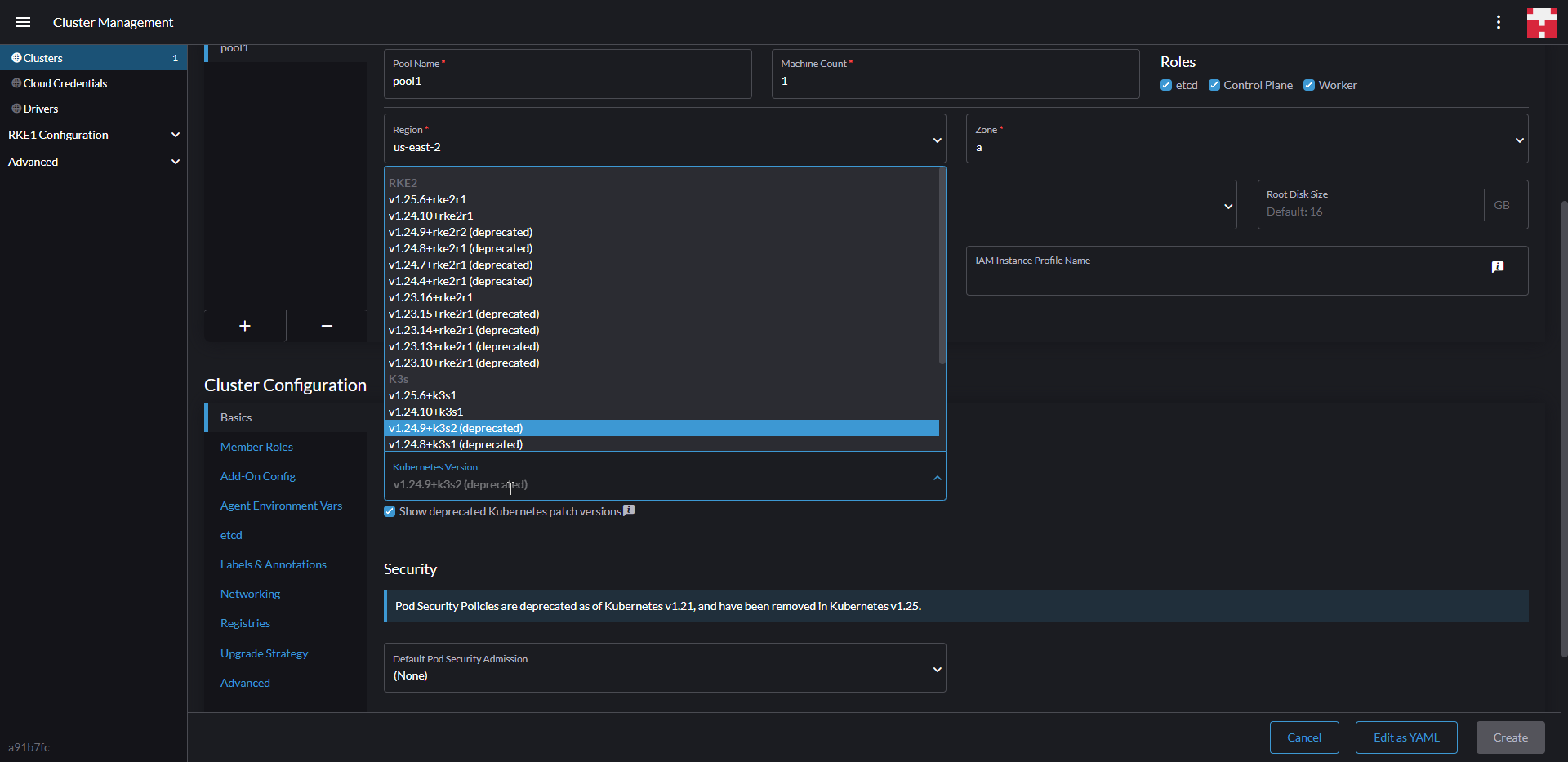1568x762 pixels.
Task: Open the Drivers section icon
Action: click(x=15, y=108)
